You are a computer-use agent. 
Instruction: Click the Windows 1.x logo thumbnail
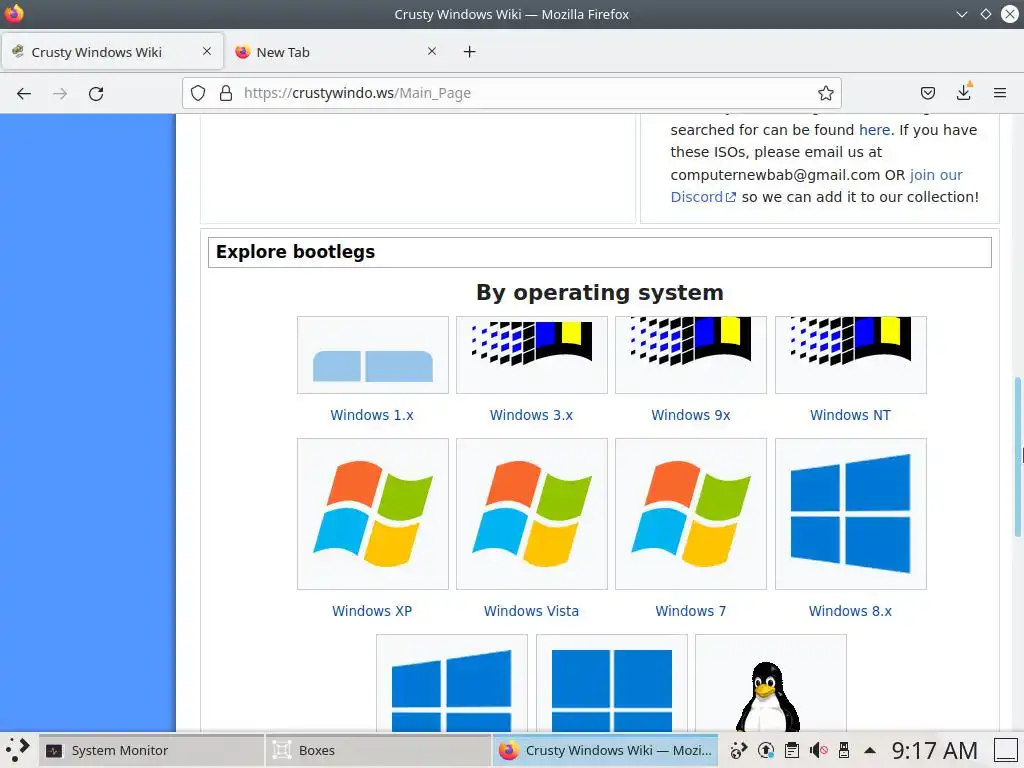pyautogui.click(x=373, y=355)
